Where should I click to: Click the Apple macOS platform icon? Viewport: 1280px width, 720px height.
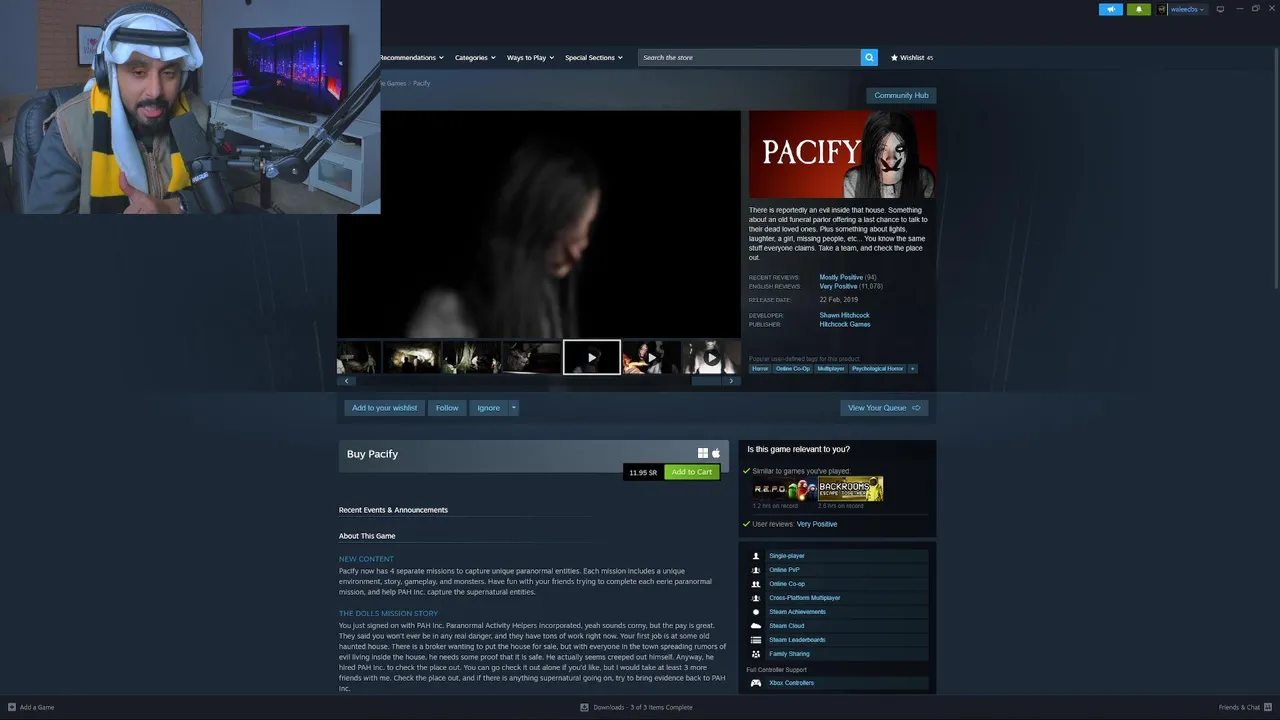coord(715,453)
